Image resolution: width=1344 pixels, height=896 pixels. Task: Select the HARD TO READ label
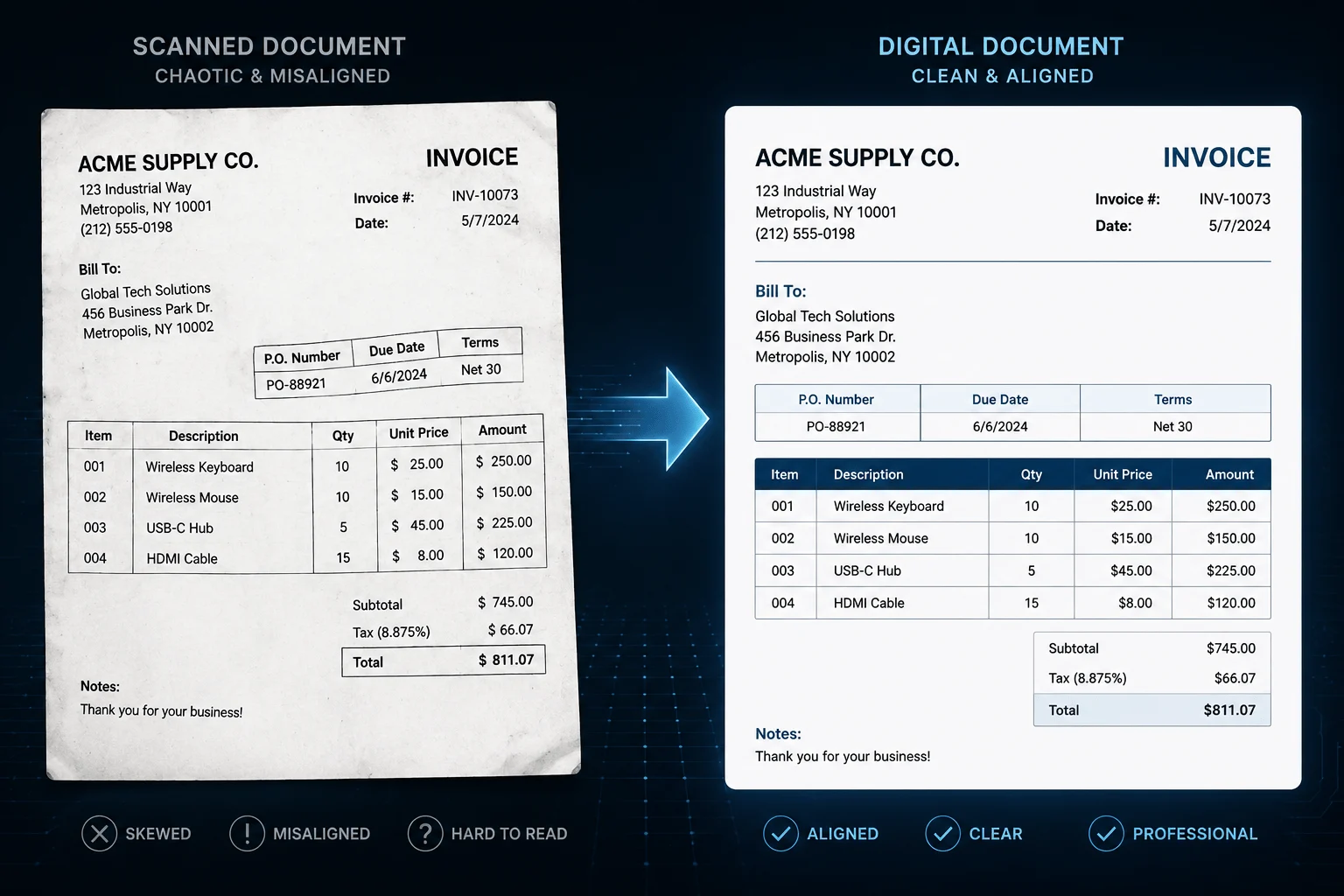pyautogui.click(x=509, y=834)
